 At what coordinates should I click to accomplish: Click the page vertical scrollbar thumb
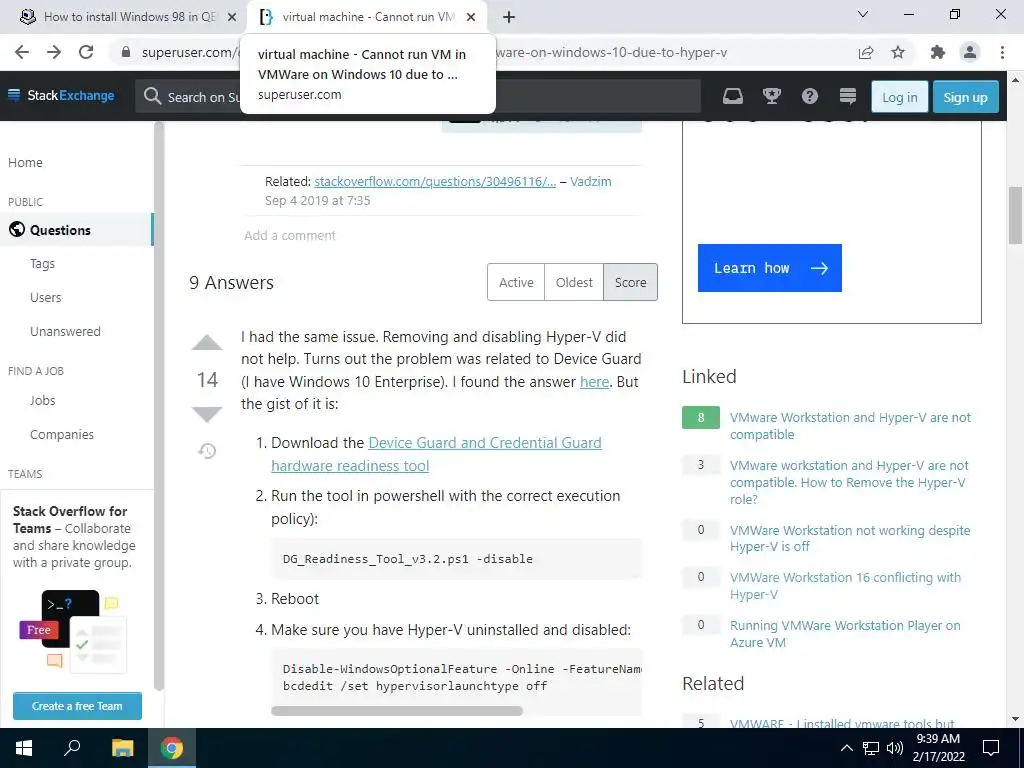coord(1016,215)
